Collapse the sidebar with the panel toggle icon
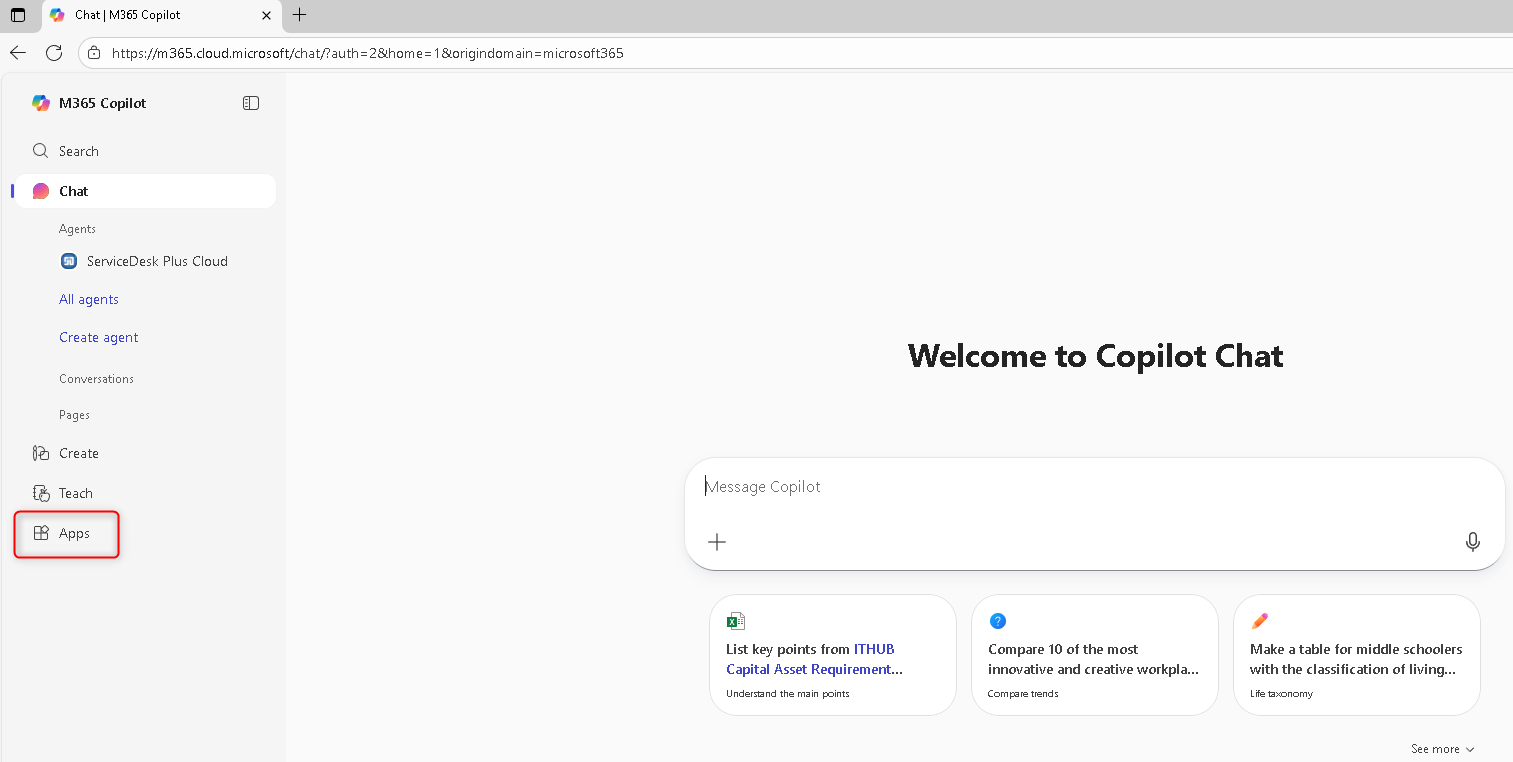 pyautogui.click(x=251, y=103)
